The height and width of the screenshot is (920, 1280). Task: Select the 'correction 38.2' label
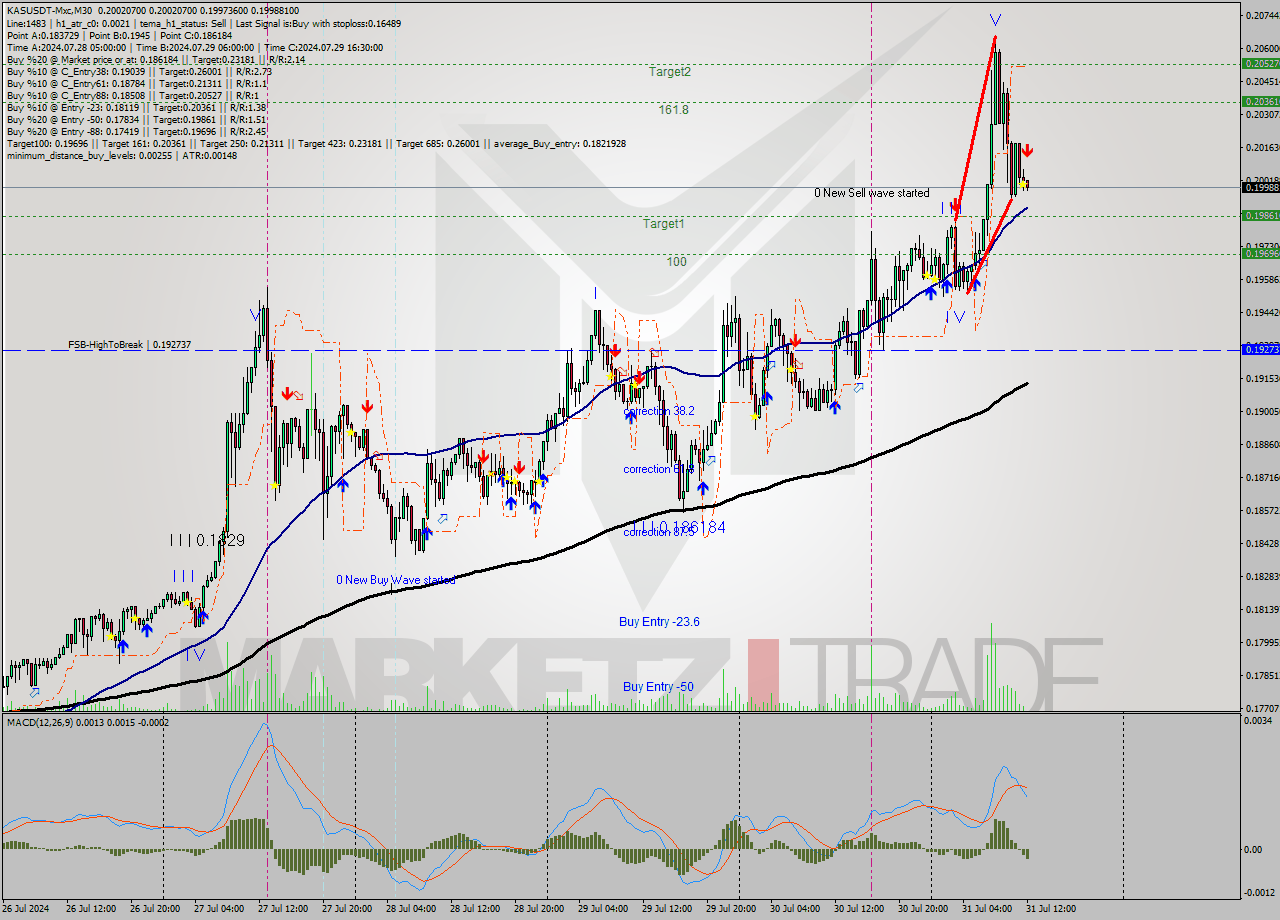pyautogui.click(x=658, y=411)
